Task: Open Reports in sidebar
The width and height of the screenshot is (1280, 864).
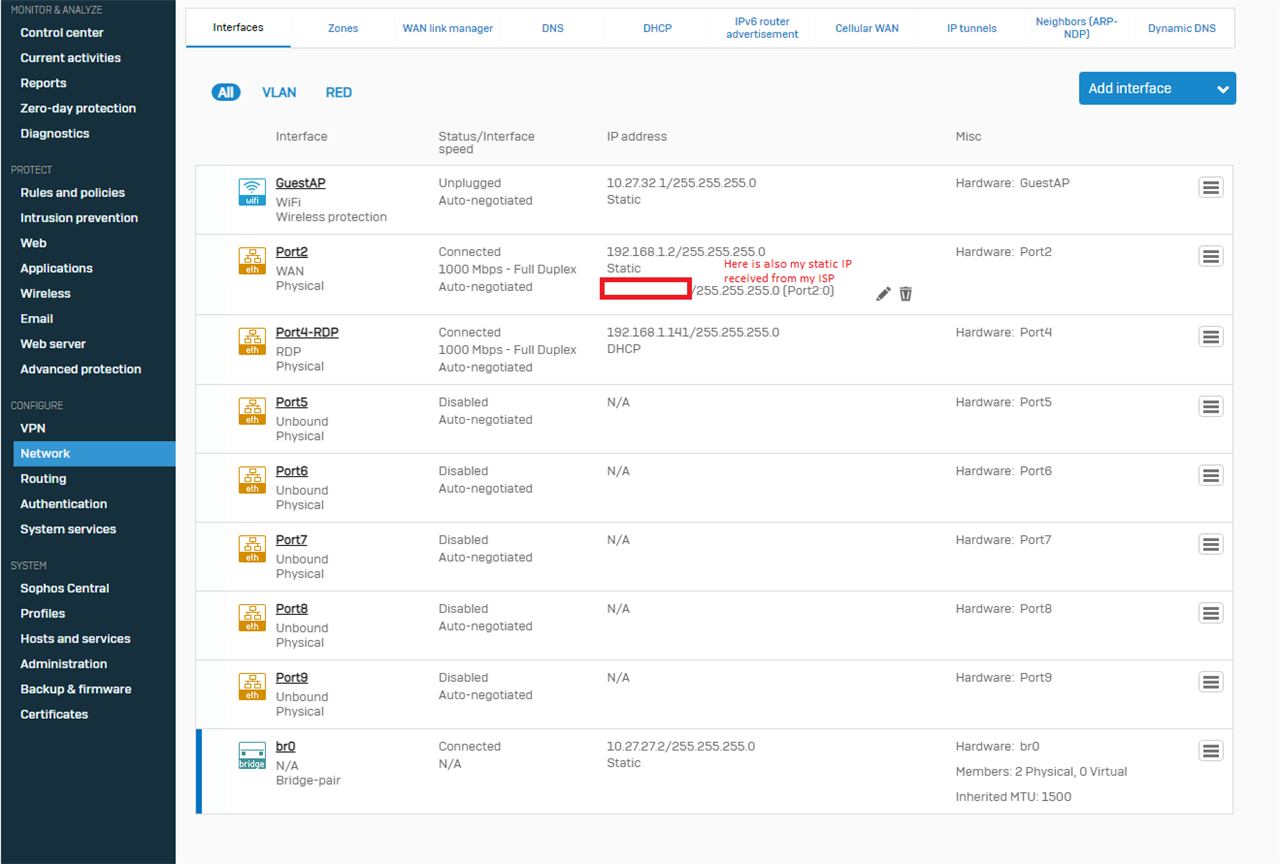Action: (43, 83)
